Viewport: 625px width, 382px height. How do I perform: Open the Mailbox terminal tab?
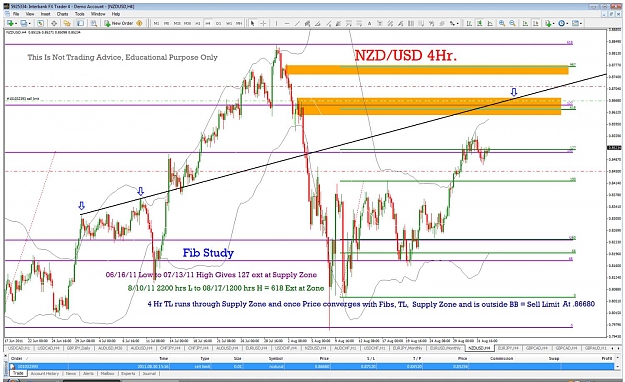point(107,374)
